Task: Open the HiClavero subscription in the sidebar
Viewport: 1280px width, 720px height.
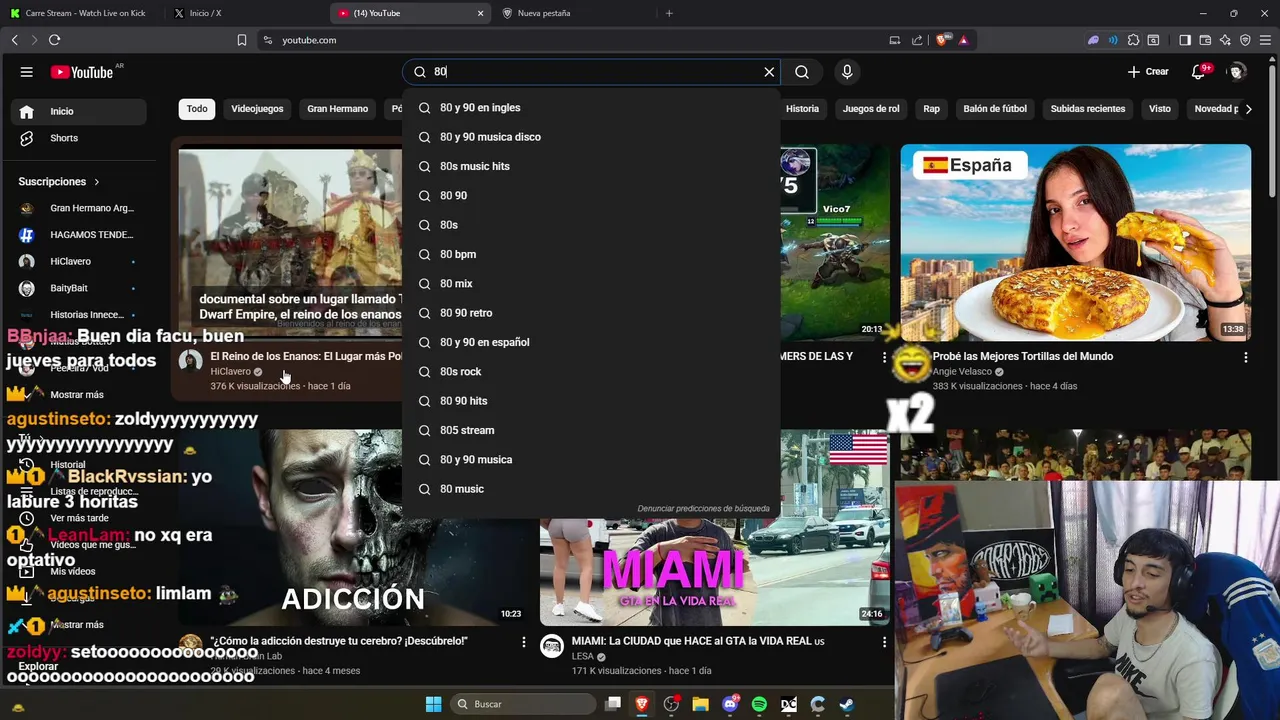Action: pos(78,261)
